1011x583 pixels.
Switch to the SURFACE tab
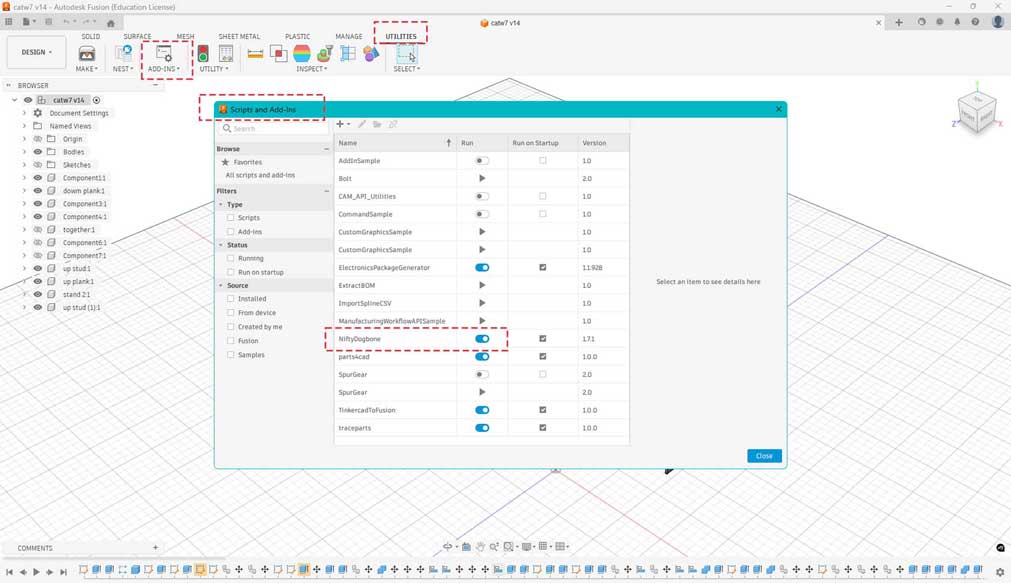point(137,37)
